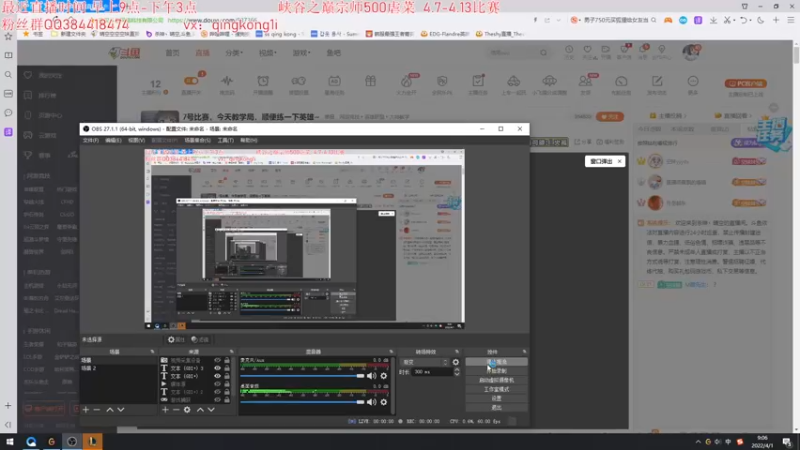Expand the 视频 dropdown in Douyu navigation

point(267,53)
